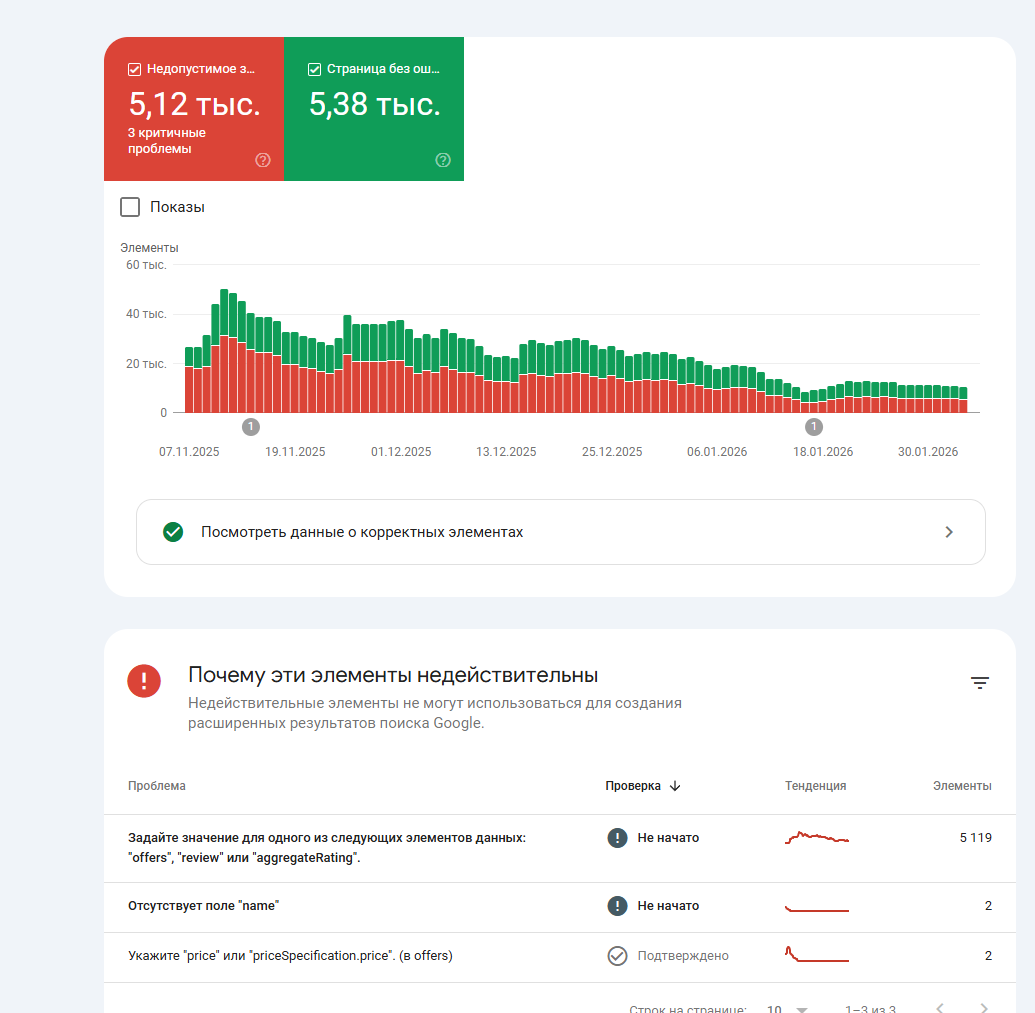Click green checkmark icon beside valid items link
The width and height of the screenshot is (1035, 1013).
tap(173, 532)
